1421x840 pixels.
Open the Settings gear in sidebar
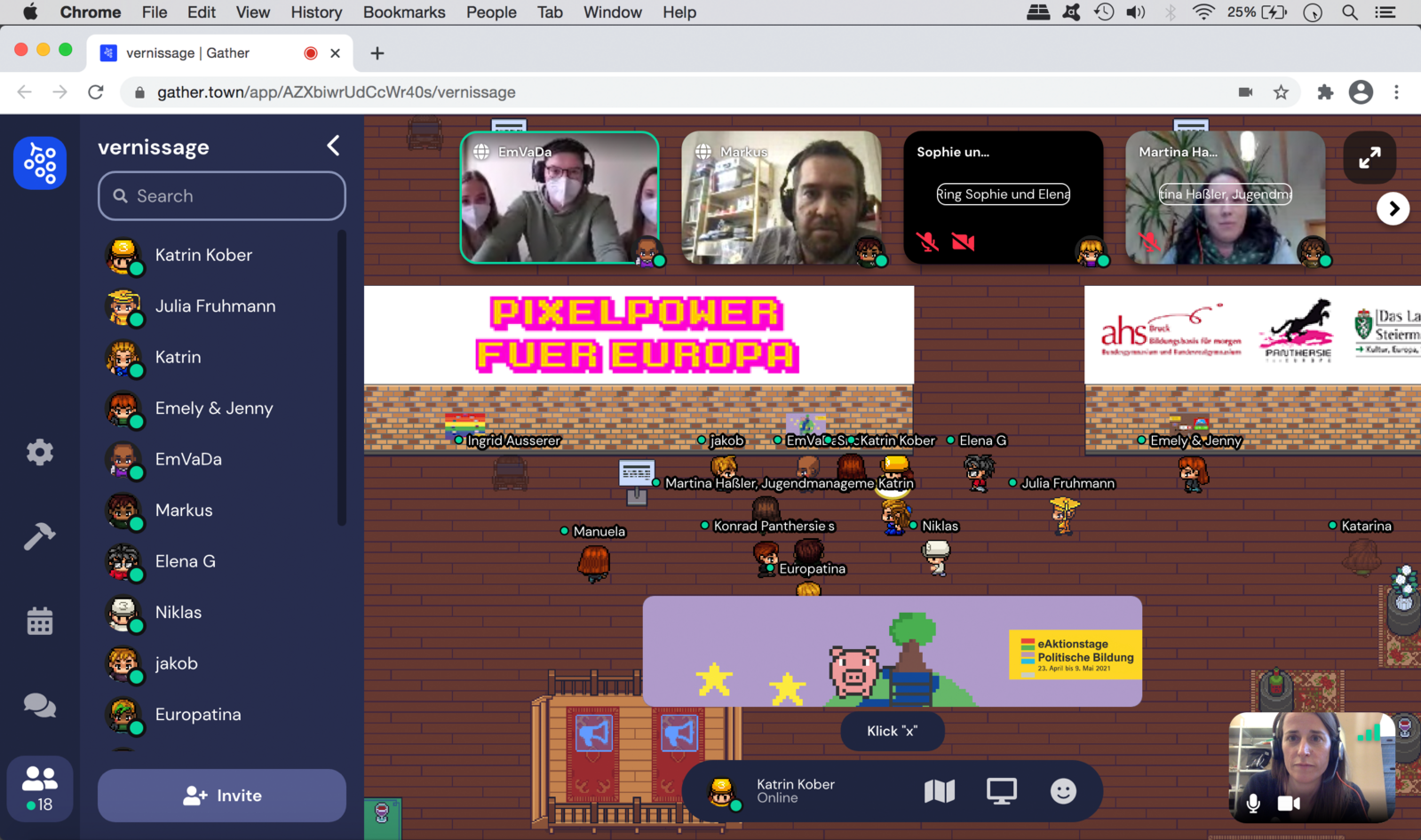click(x=39, y=453)
